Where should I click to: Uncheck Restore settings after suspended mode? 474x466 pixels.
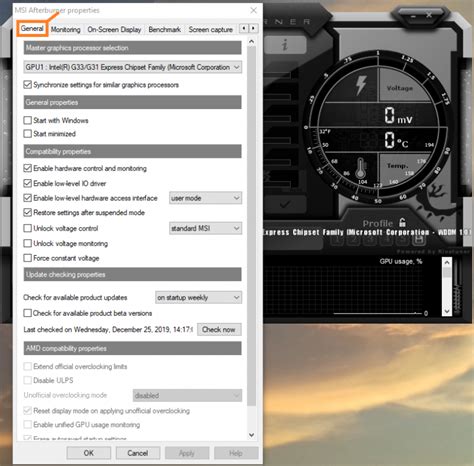(x=28, y=213)
